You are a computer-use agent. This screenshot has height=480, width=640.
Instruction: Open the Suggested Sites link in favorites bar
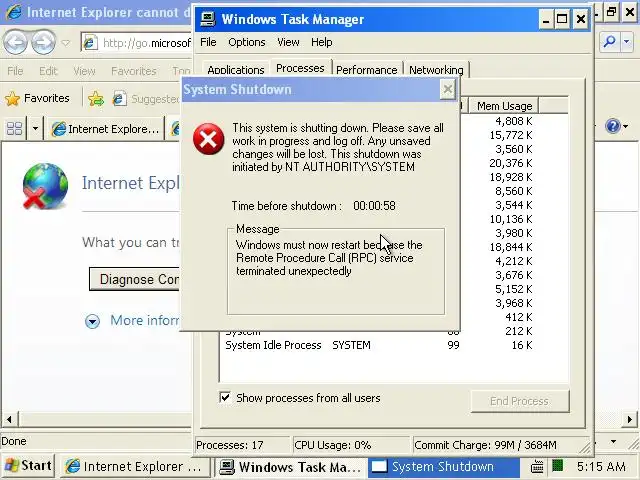point(146,99)
